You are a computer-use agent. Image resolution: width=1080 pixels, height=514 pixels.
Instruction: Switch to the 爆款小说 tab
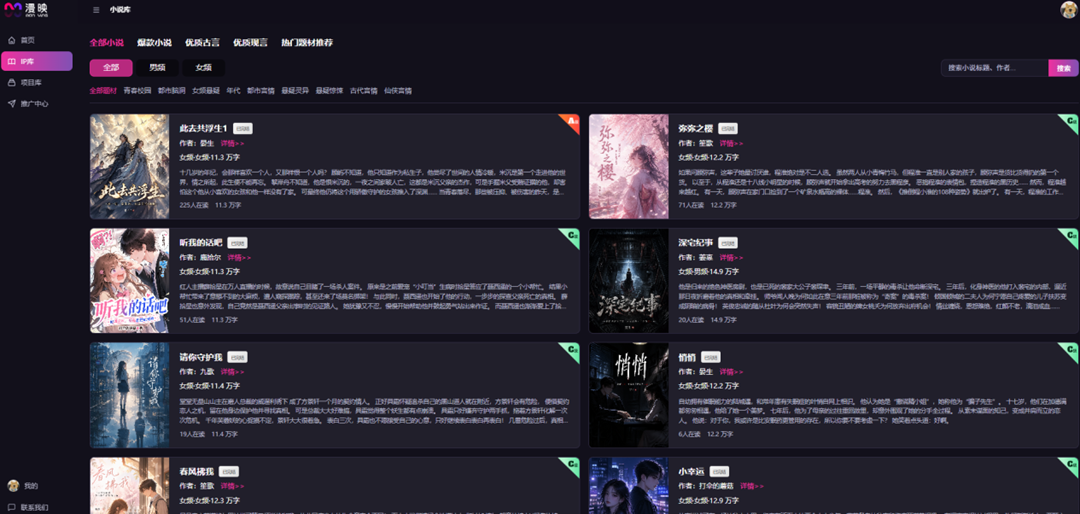pyautogui.click(x=154, y=43)
